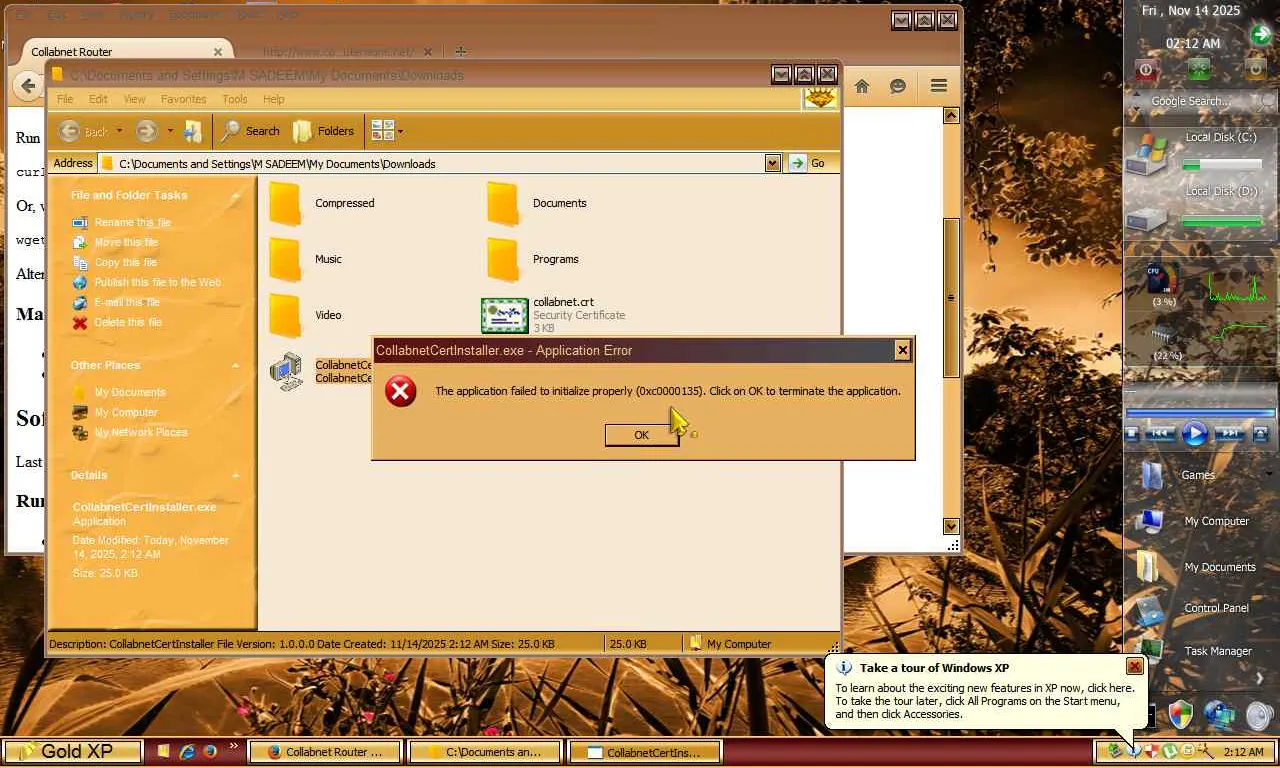This screenshot has width=1280, height=768.
Task: Play media in the sidebar player
Action: click(1195, 433)
